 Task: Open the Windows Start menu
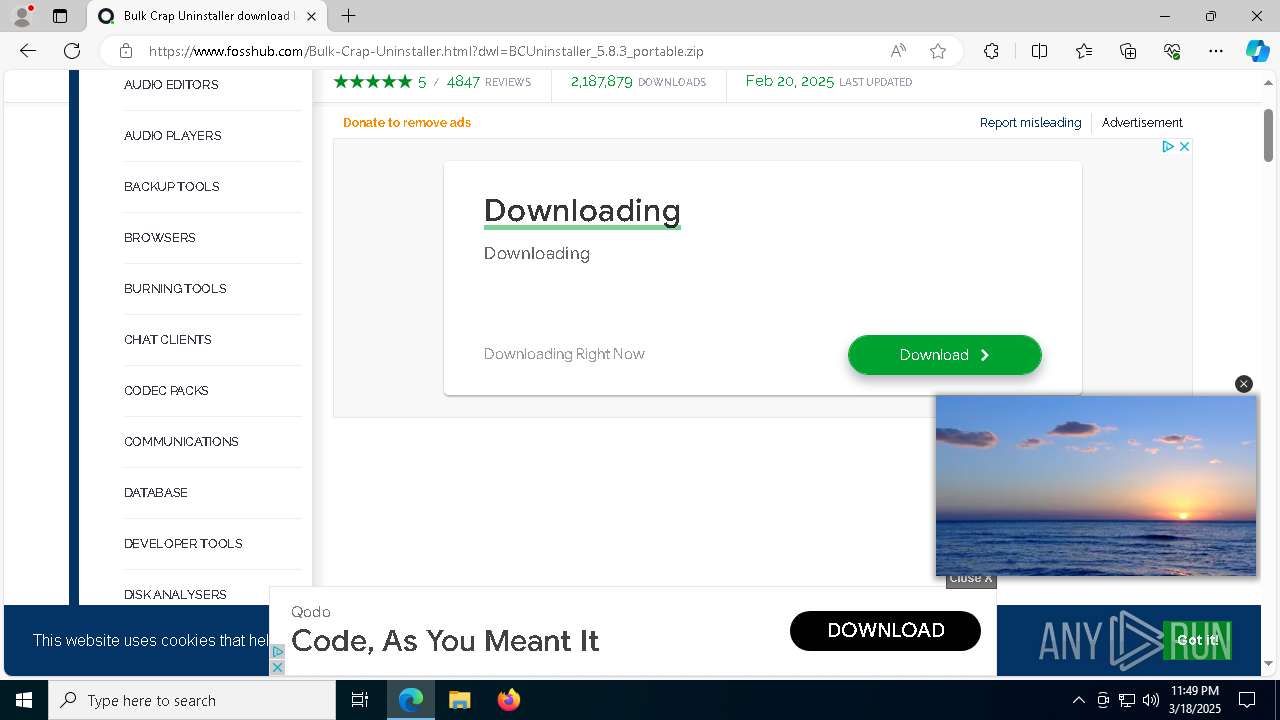pos(24,700)
